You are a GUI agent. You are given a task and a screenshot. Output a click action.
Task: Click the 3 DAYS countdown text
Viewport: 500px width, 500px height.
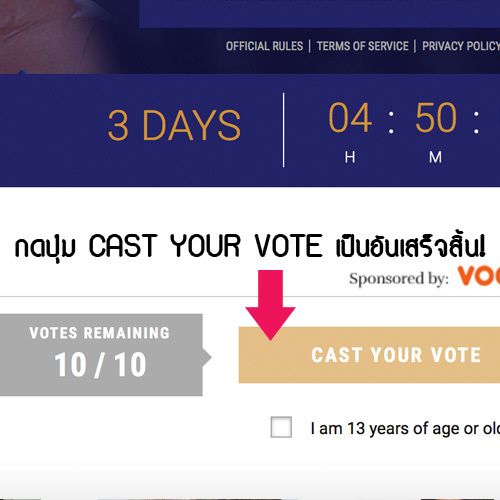tap(174, 125)
